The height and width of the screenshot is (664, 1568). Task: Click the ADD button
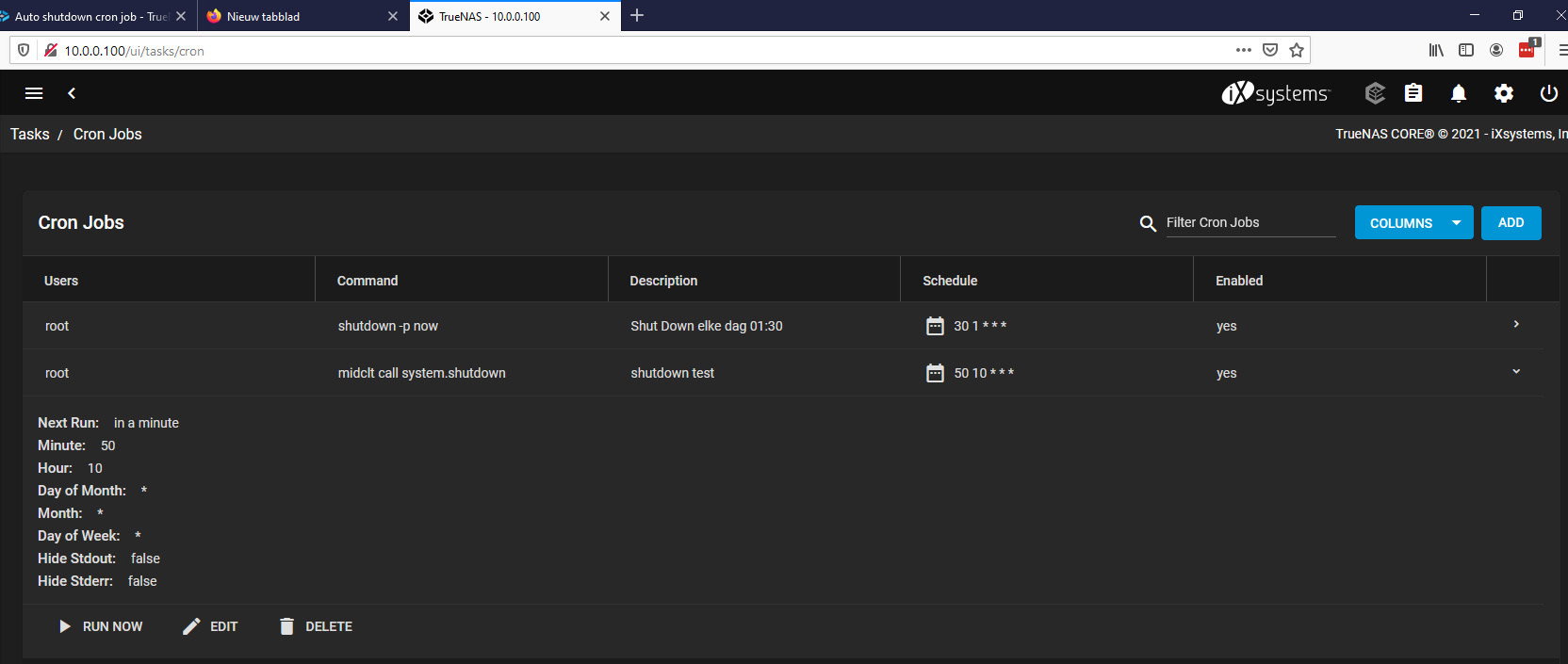coord(1511,223)
